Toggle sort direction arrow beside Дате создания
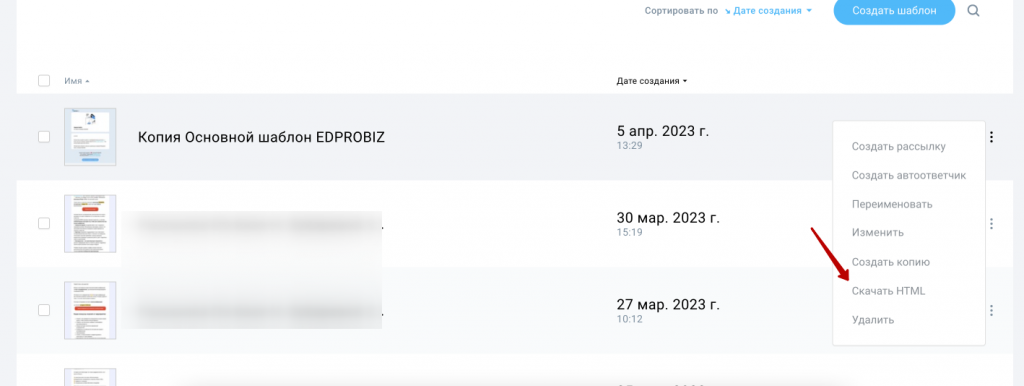 (728, 11)
